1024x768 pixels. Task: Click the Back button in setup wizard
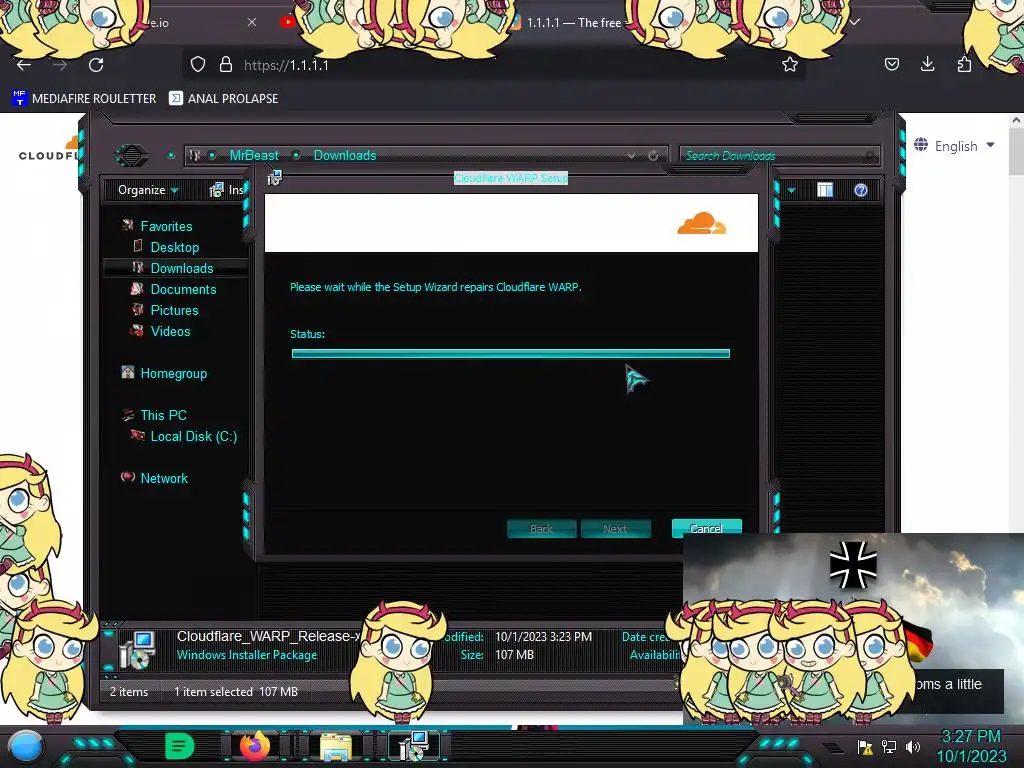click(x=541, y=528)
